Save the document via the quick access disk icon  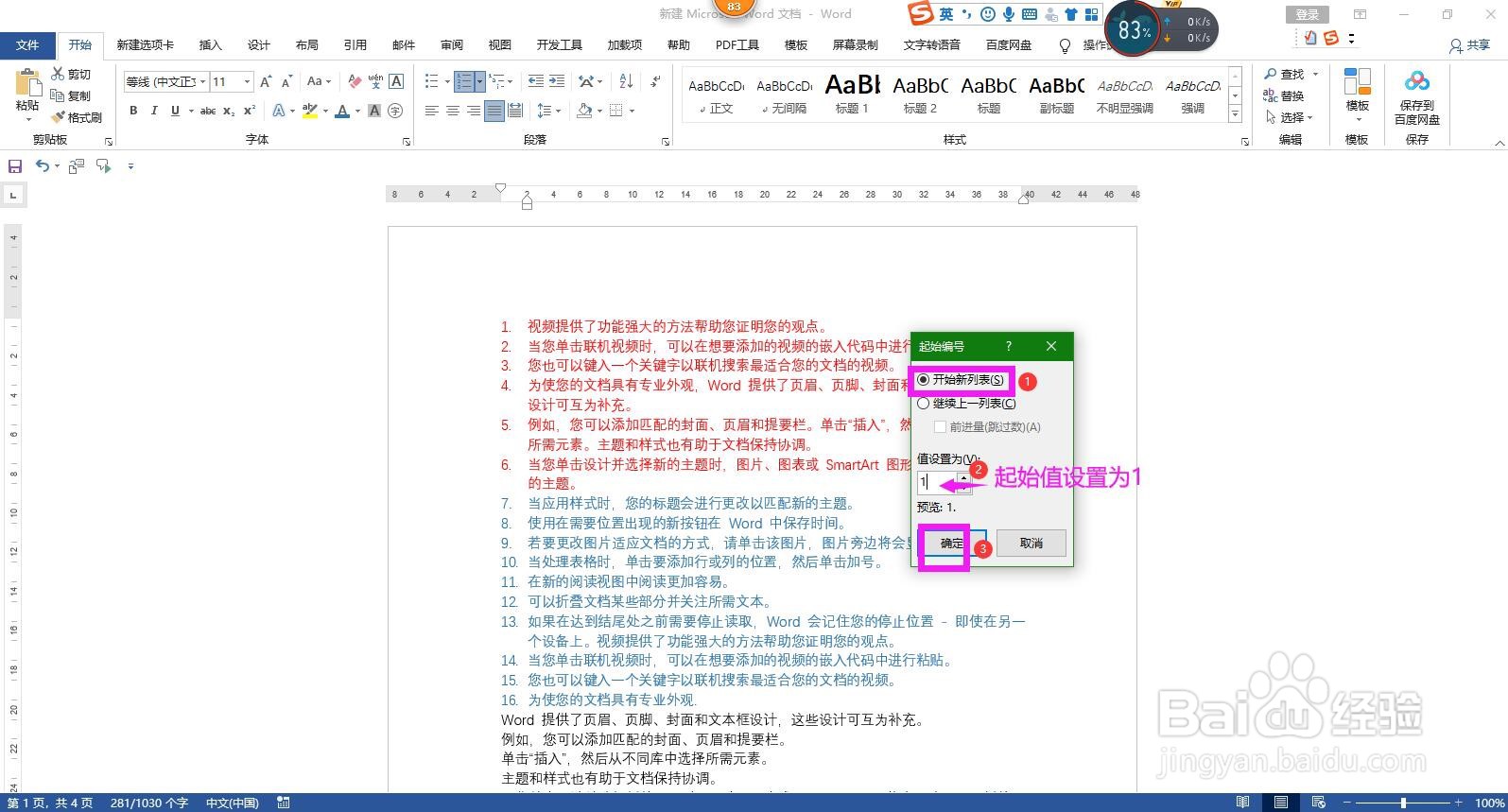tap(15, 166)
